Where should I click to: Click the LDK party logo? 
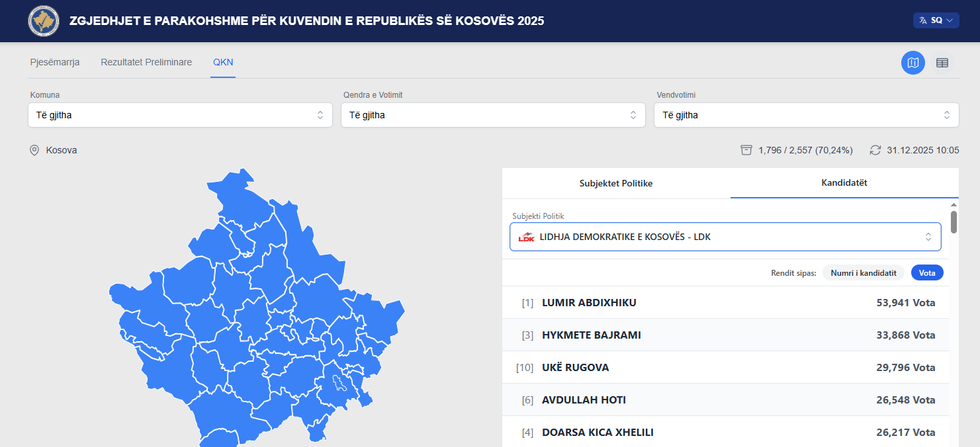(526, 237)
